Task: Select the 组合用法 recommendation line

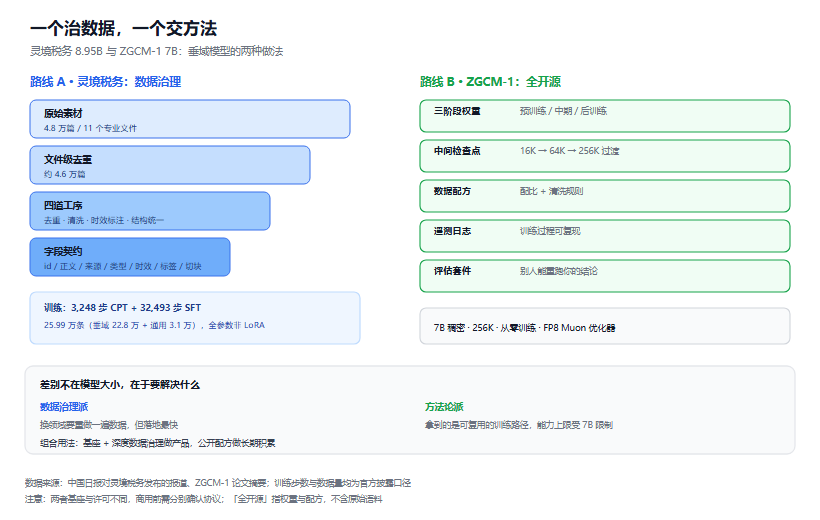Action: [x=157, y=443]
